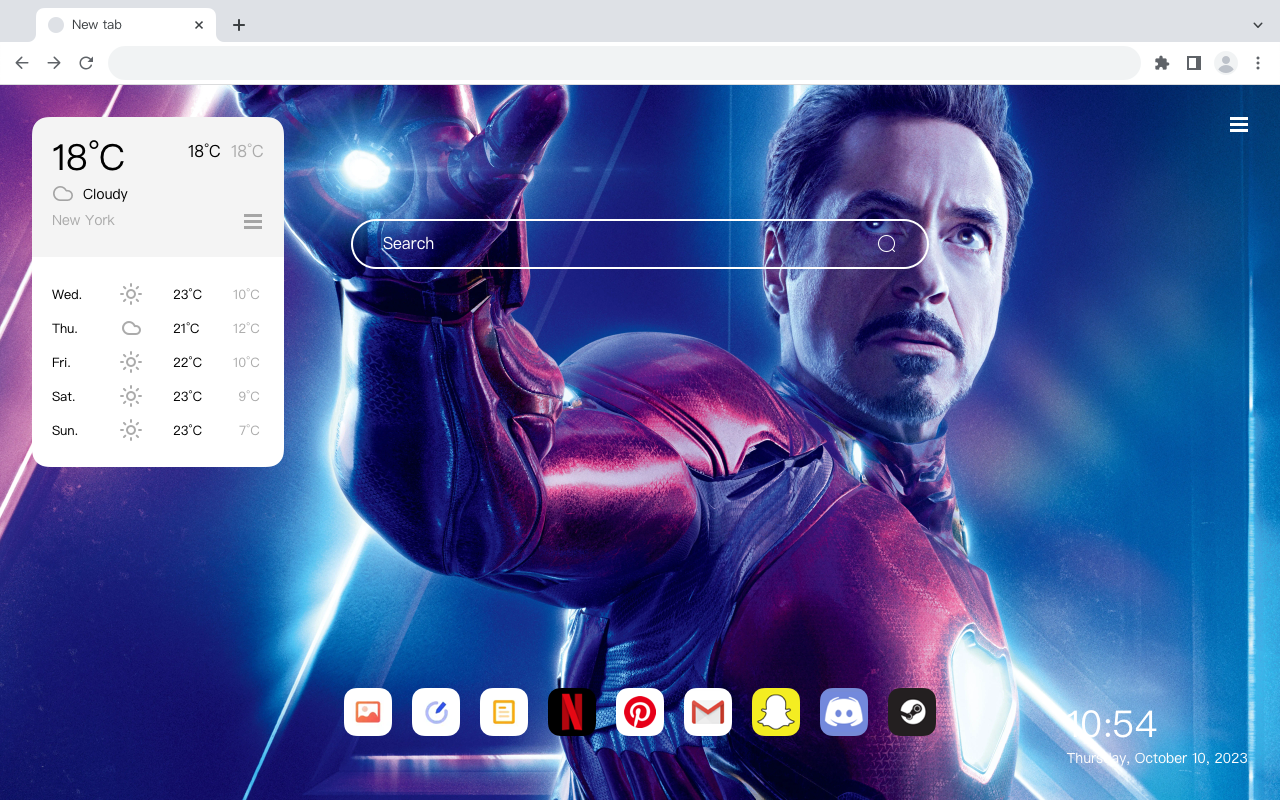The image size is (1280, 800).
Task: Open the weather widget list menu icon
Action: [253, 221]
